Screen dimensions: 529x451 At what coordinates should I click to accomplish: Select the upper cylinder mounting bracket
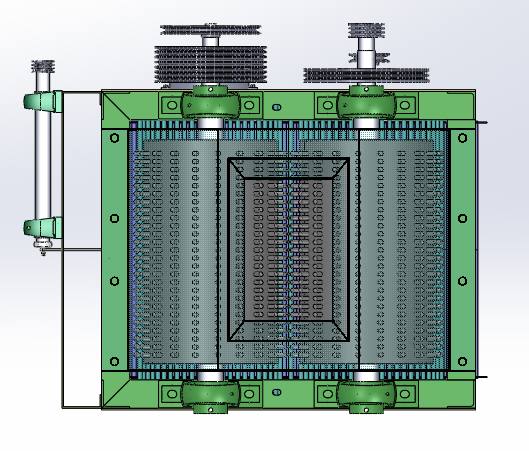[x=43, y=101]
